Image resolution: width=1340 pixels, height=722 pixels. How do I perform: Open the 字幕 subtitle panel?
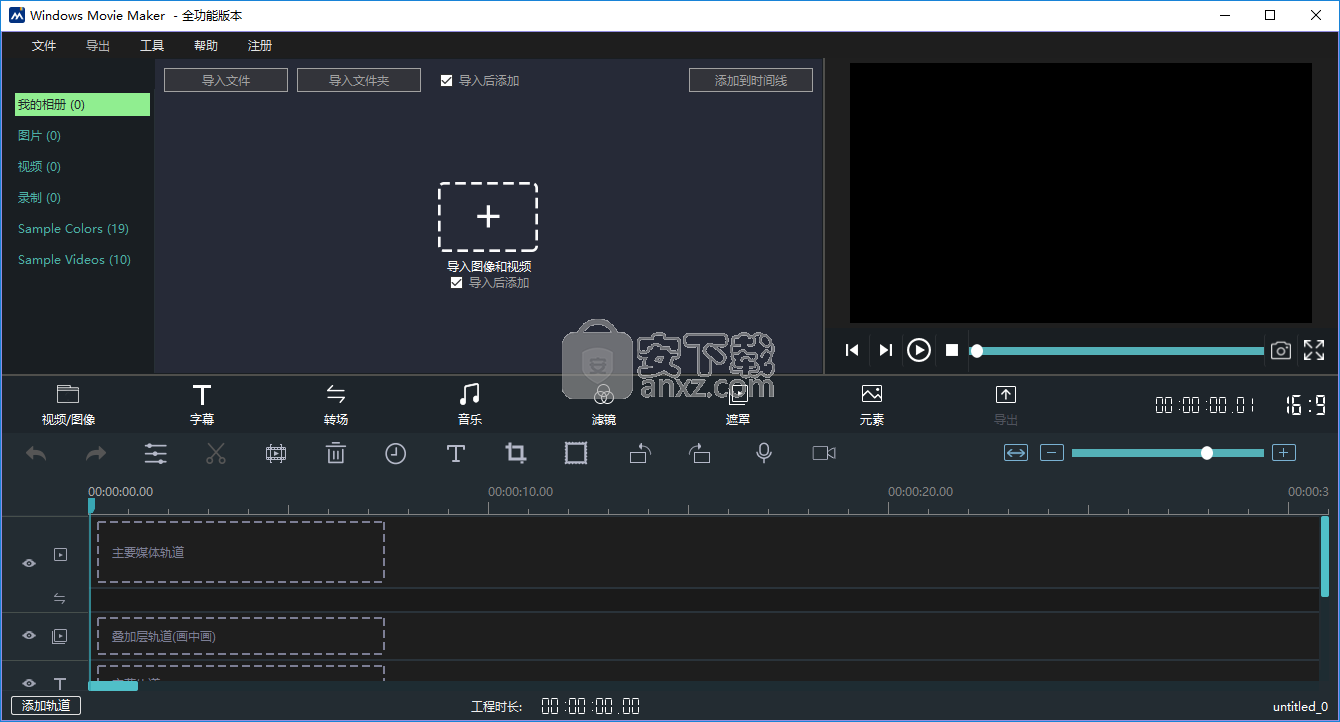(202, 405)
